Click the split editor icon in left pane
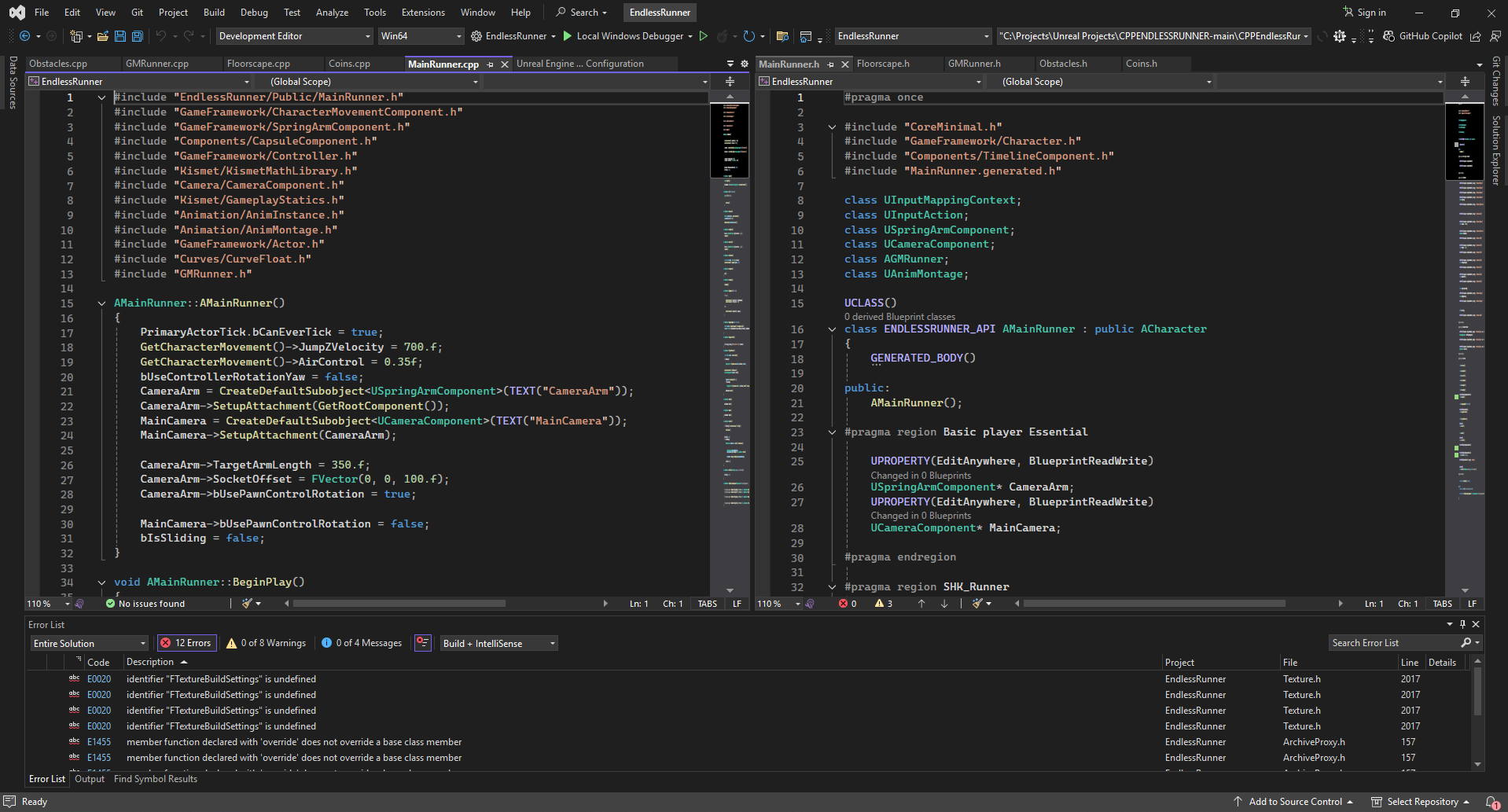 tap(730, 82)
